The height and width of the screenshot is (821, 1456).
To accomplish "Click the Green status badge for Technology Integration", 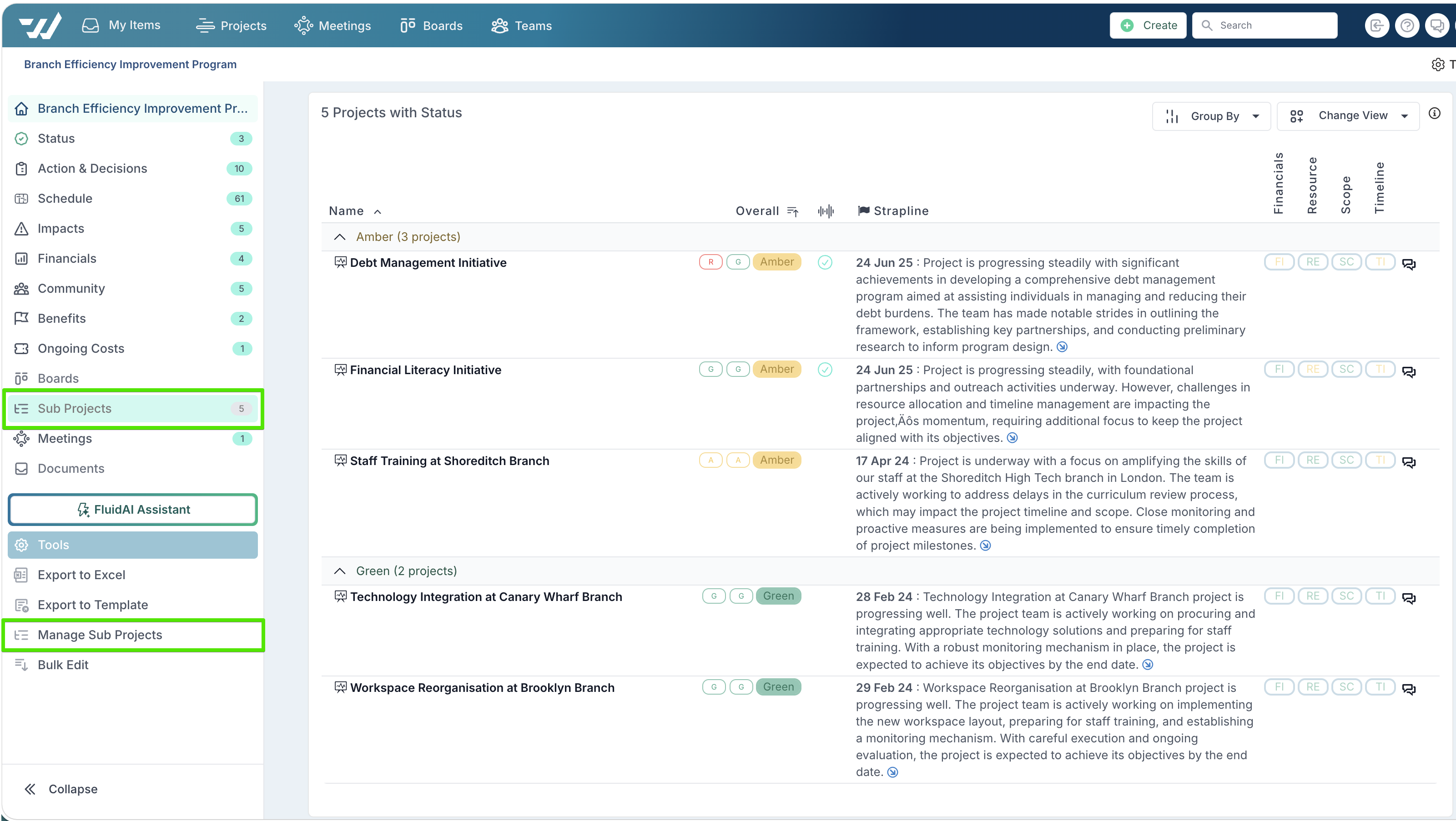I will click(x=778, y=596).
